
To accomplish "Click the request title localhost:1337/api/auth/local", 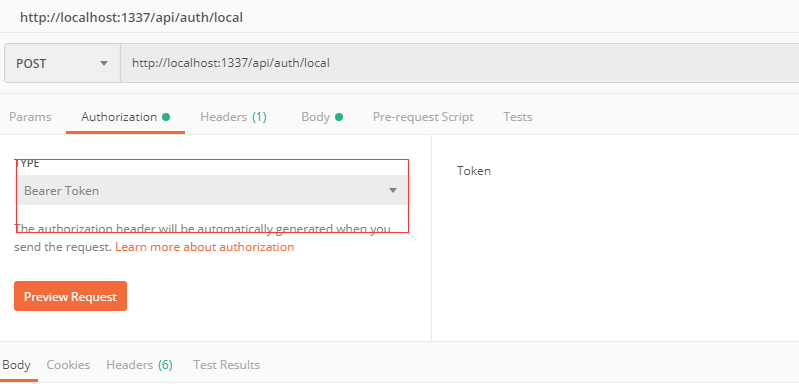I will 131,17.
